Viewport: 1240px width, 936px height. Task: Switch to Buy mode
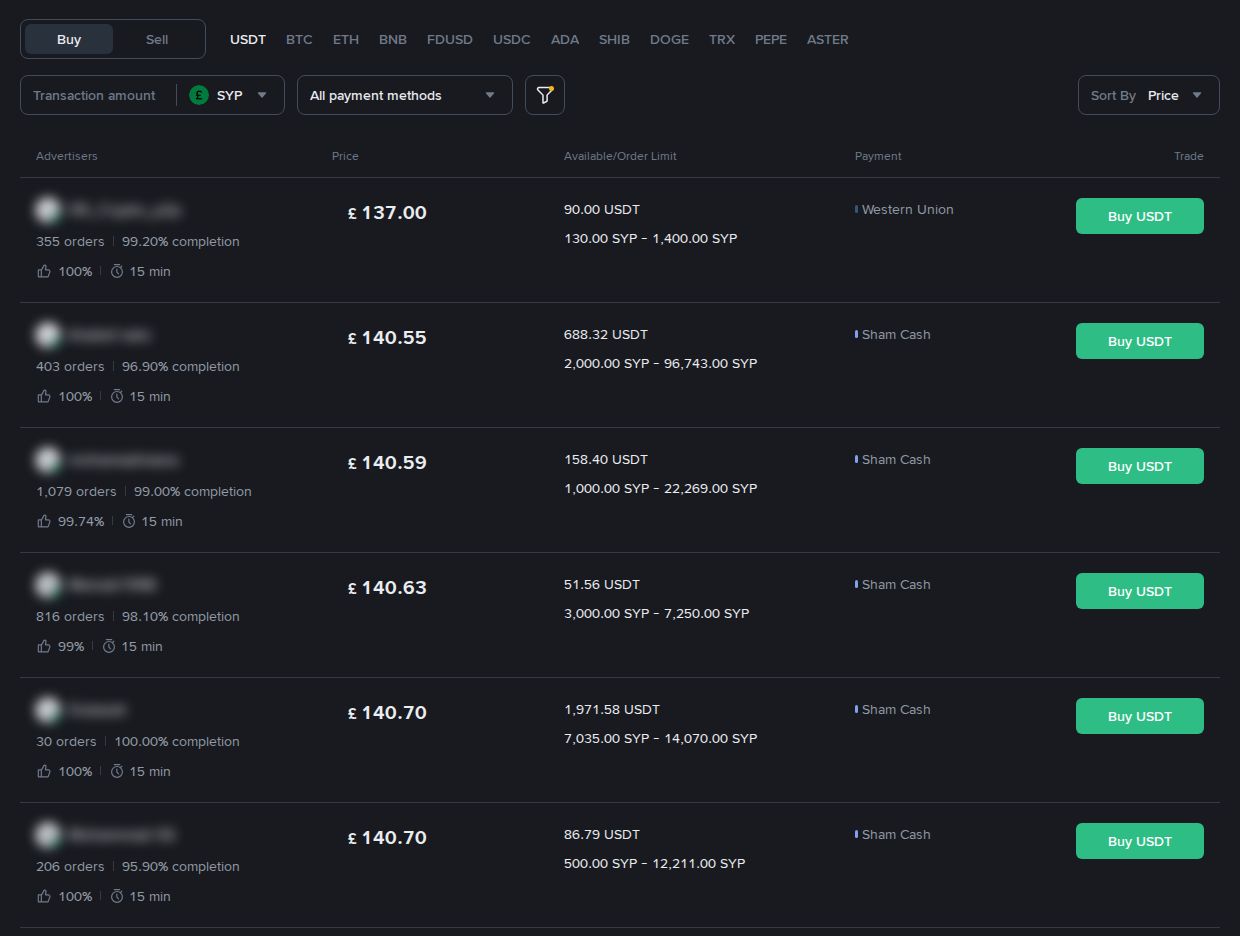(x=69, y=39)
